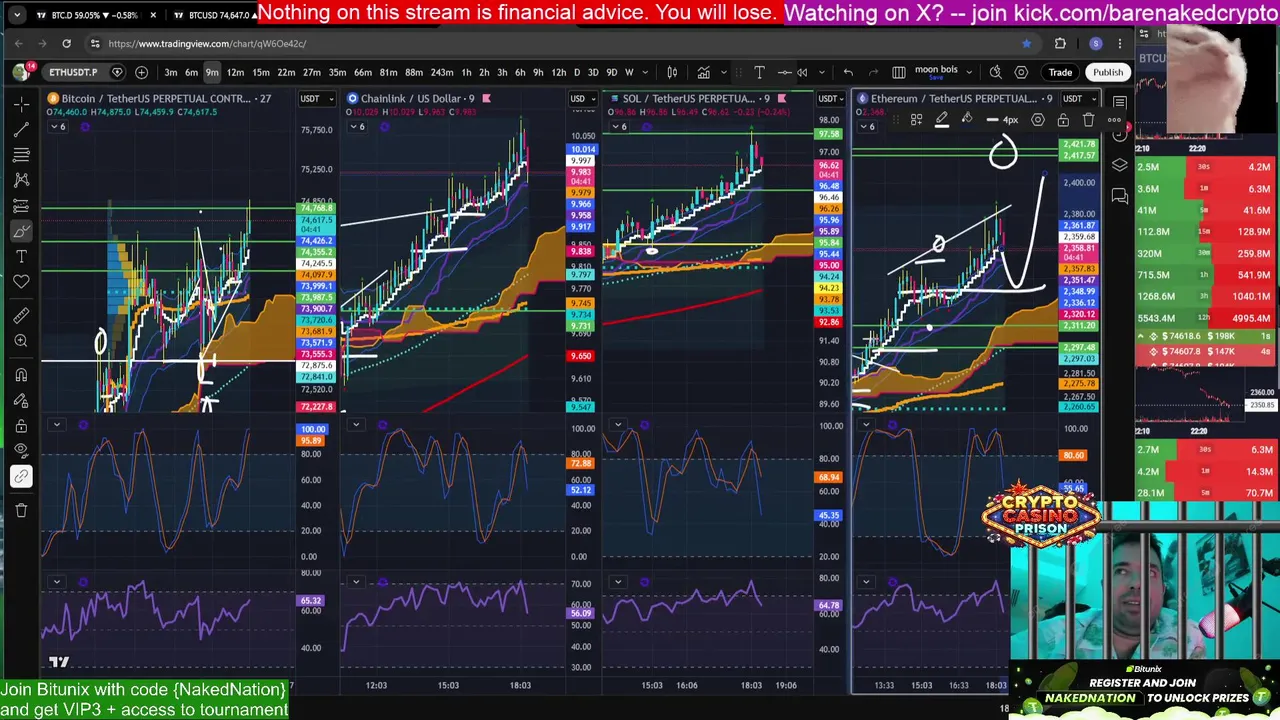Open the object tree layers icon

[x=1120, y=166]
